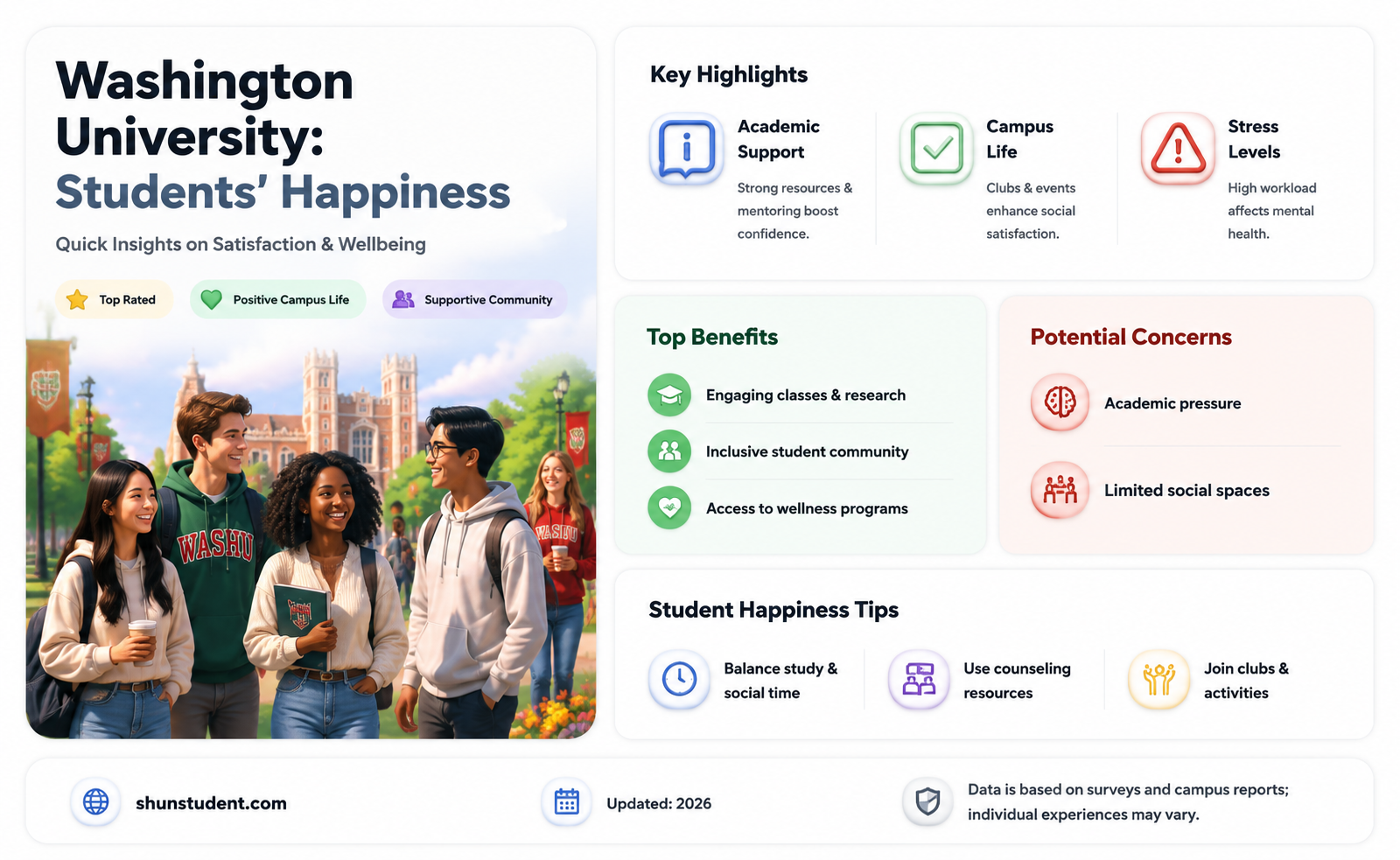Click the yellow star icon in Top Rated
Screen dimensions: 1400x860
pyautogui.click(x=77, y=299)
